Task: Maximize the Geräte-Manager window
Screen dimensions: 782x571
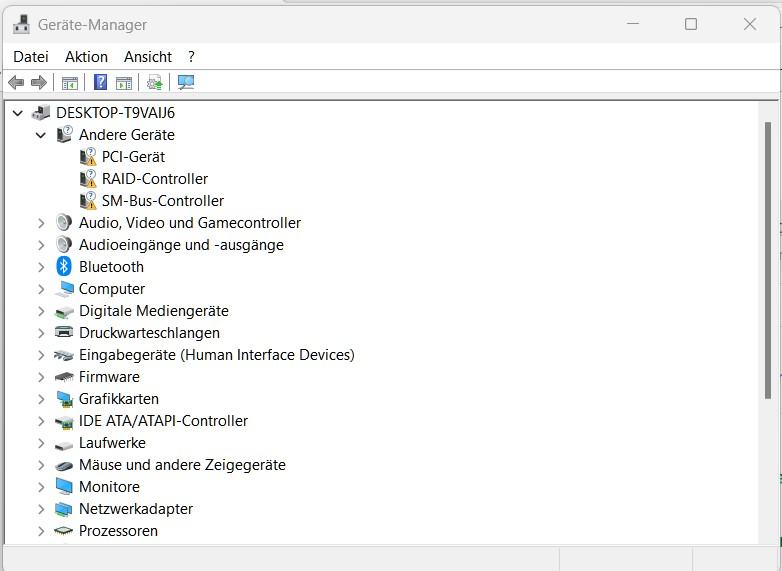Action: coord(691,24)
